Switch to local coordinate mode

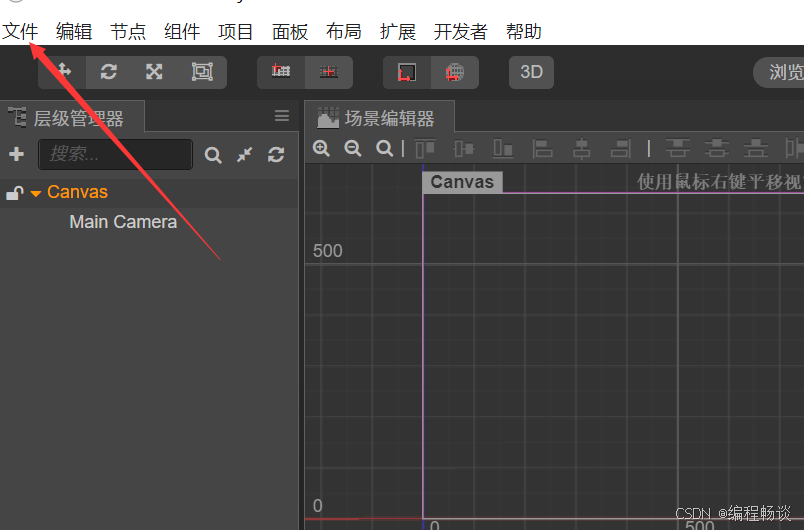(x=407, y=72)
